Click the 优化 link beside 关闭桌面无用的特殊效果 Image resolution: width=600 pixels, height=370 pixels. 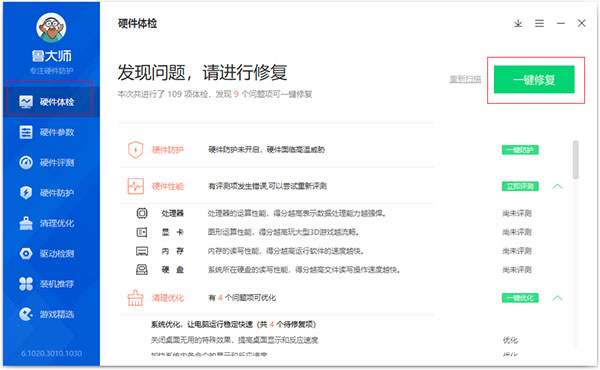pos(510,340)
